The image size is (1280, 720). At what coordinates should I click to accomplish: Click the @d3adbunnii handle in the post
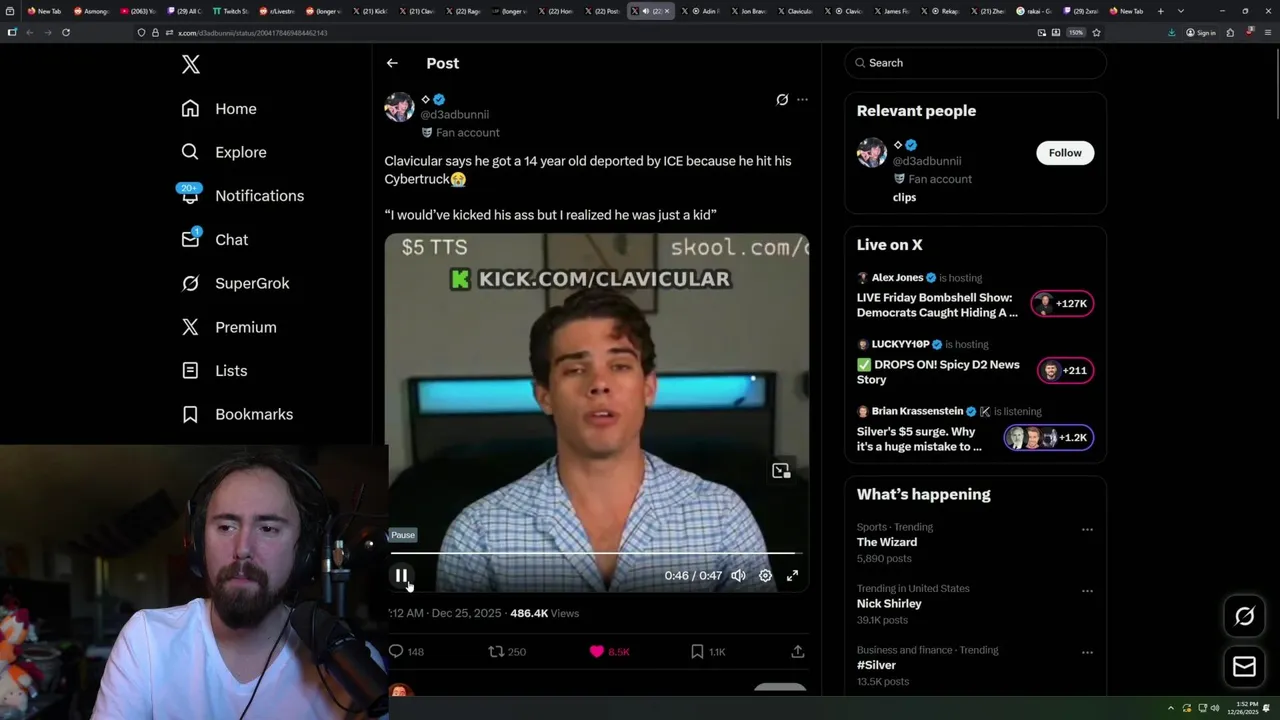coord(454,115)
